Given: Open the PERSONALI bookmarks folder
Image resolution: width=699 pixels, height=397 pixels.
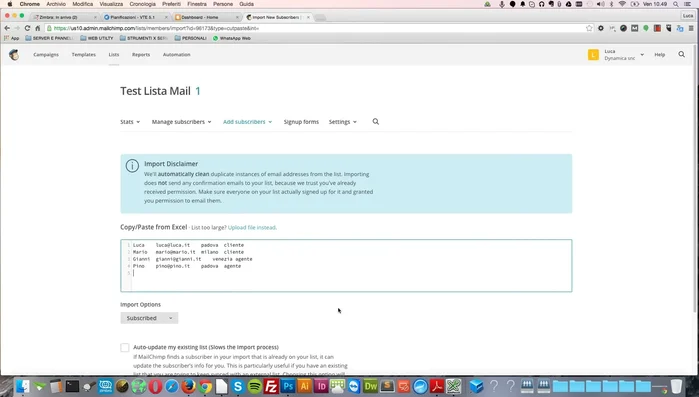Looking at the screenshot, I should 191,38.
